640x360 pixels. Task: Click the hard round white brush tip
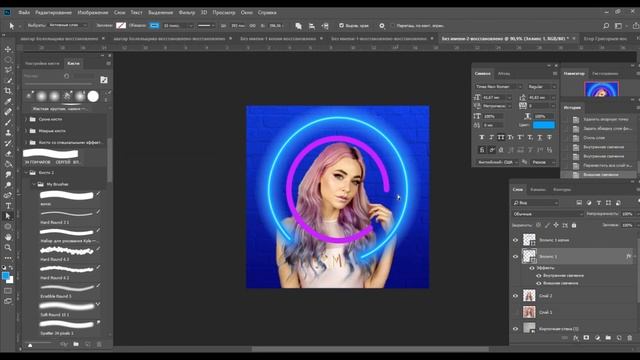pyautogui.click(x=93, y=96)
